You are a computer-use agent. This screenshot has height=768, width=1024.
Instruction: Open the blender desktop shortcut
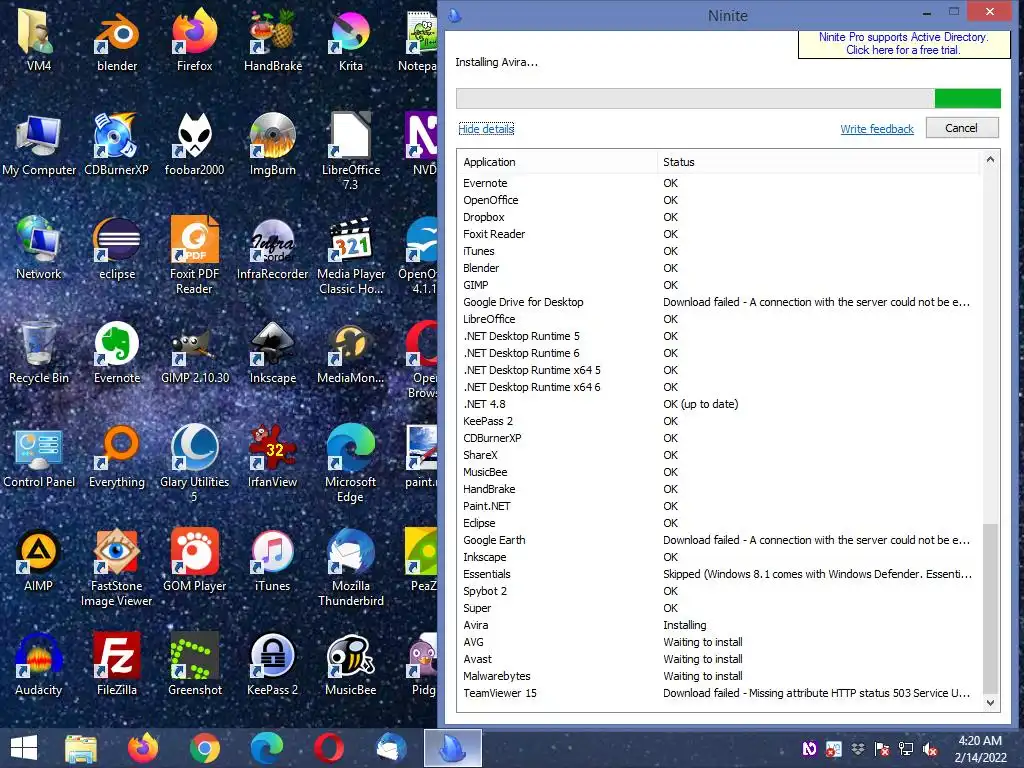click(117, 40)
